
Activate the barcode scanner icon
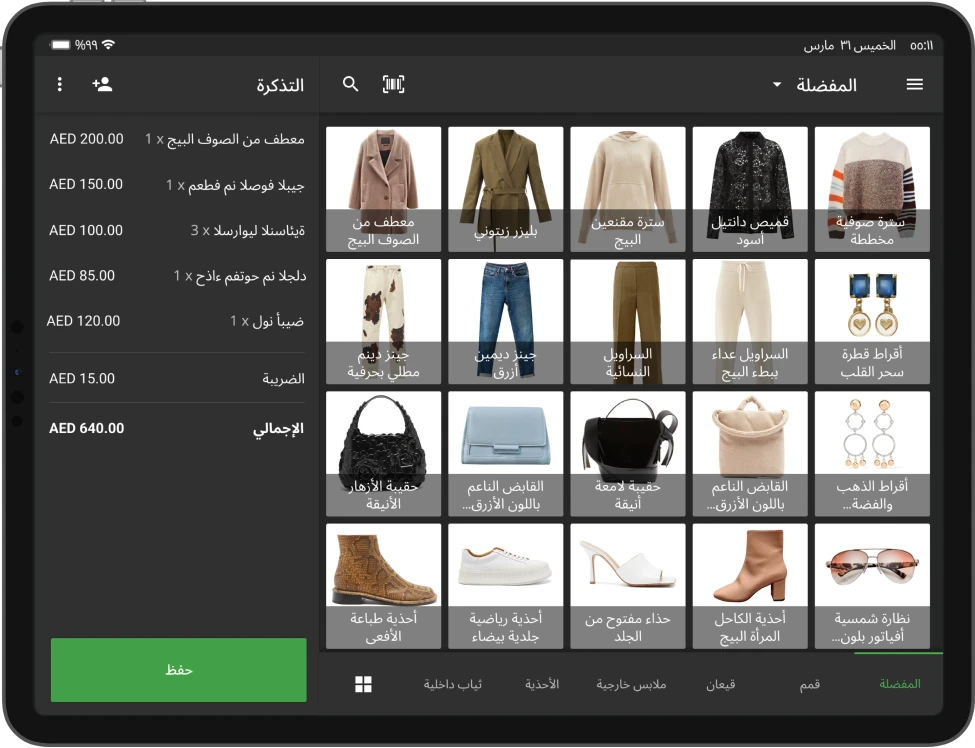coord(392,84)
